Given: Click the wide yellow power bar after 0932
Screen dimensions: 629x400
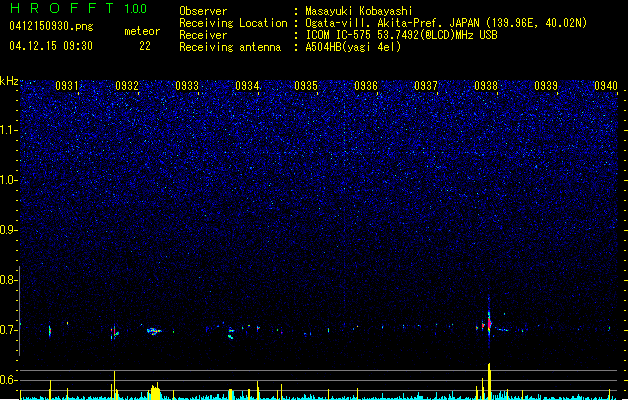Looking at the screenshot, I should point(155,393).
